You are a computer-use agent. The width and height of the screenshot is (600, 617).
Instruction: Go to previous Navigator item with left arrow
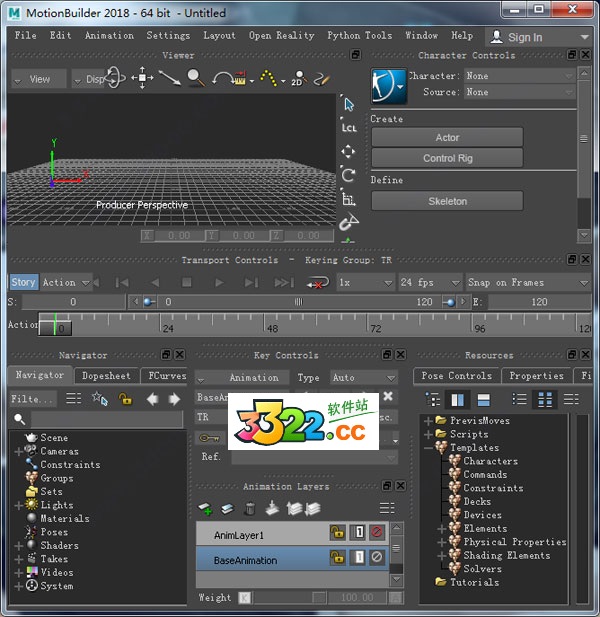coord(153,399)
